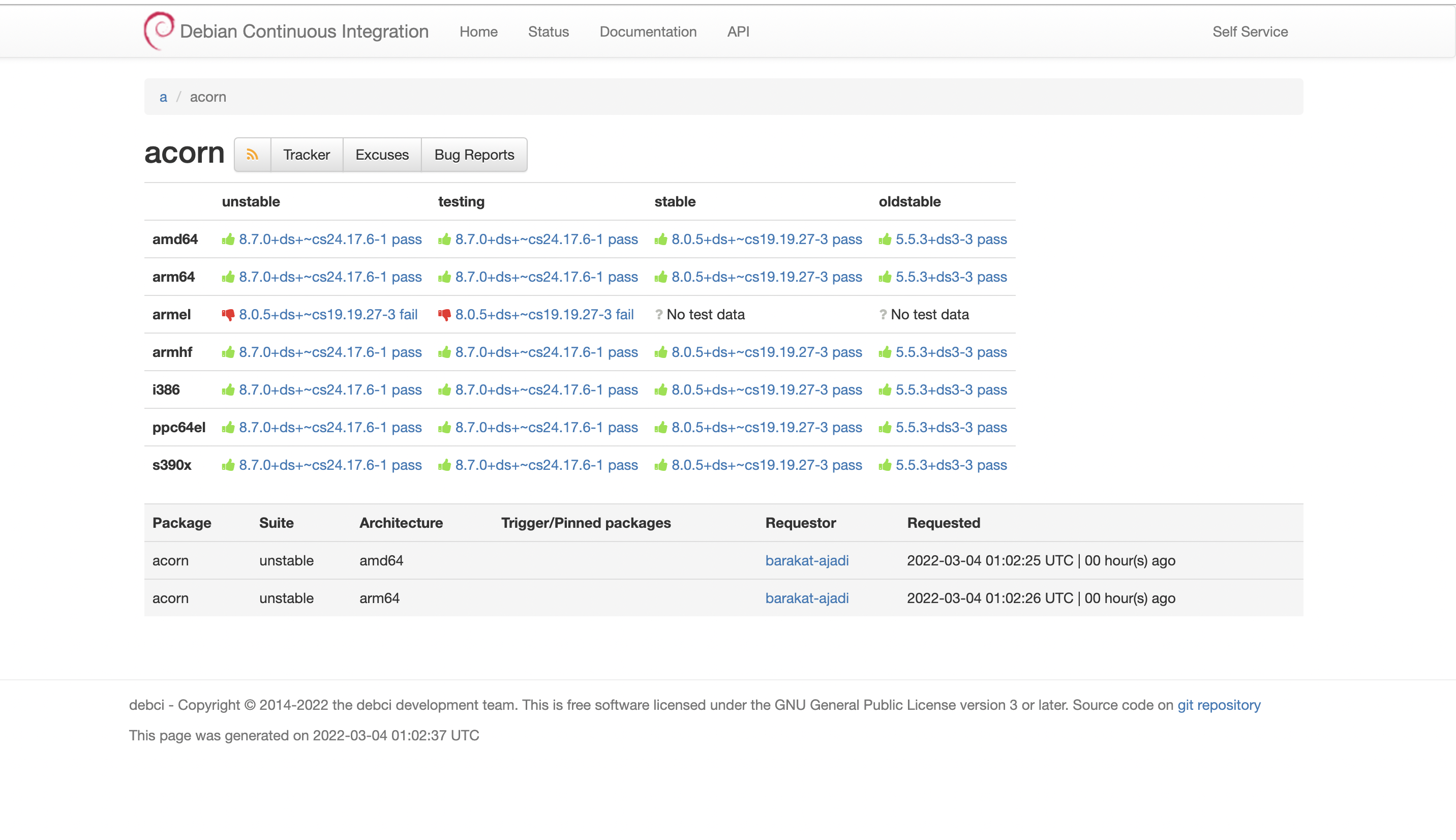
Task: Open amd64 unstable 8.7.0 pass result
Action: pos(330,239)
